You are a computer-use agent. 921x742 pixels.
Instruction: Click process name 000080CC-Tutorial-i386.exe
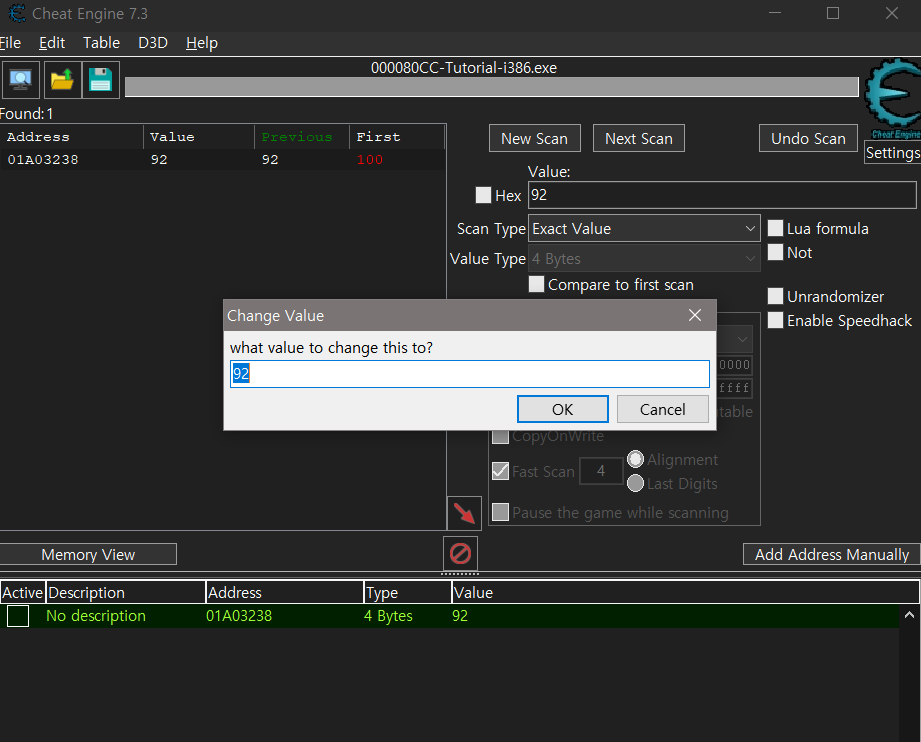tap(464, 68)
